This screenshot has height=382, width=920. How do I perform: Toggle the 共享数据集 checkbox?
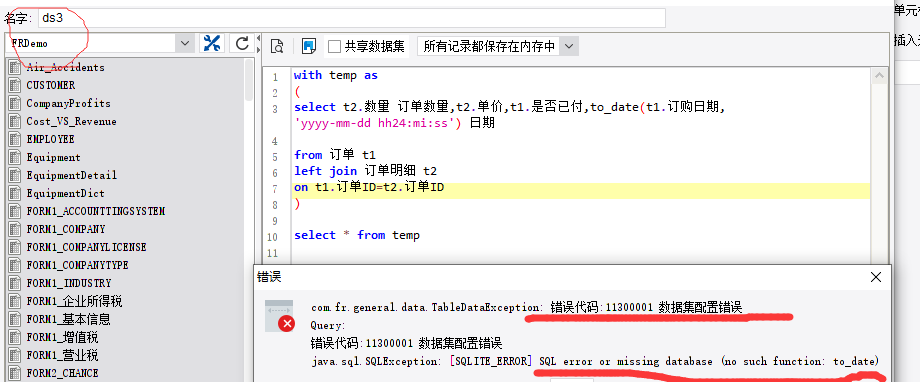pyautogui.click(x=334, y=46)
